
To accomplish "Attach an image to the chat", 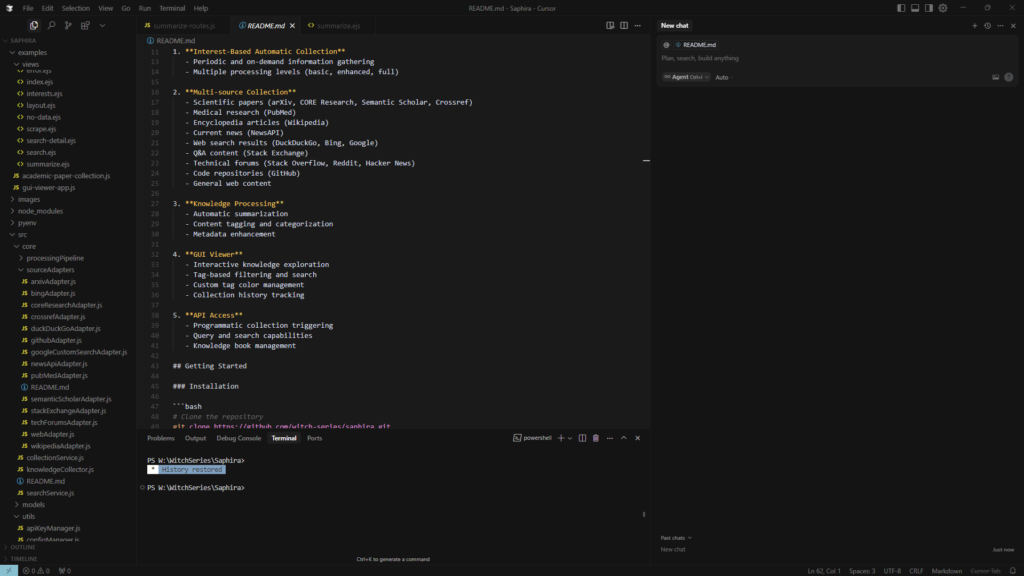I will coord(995,77).
